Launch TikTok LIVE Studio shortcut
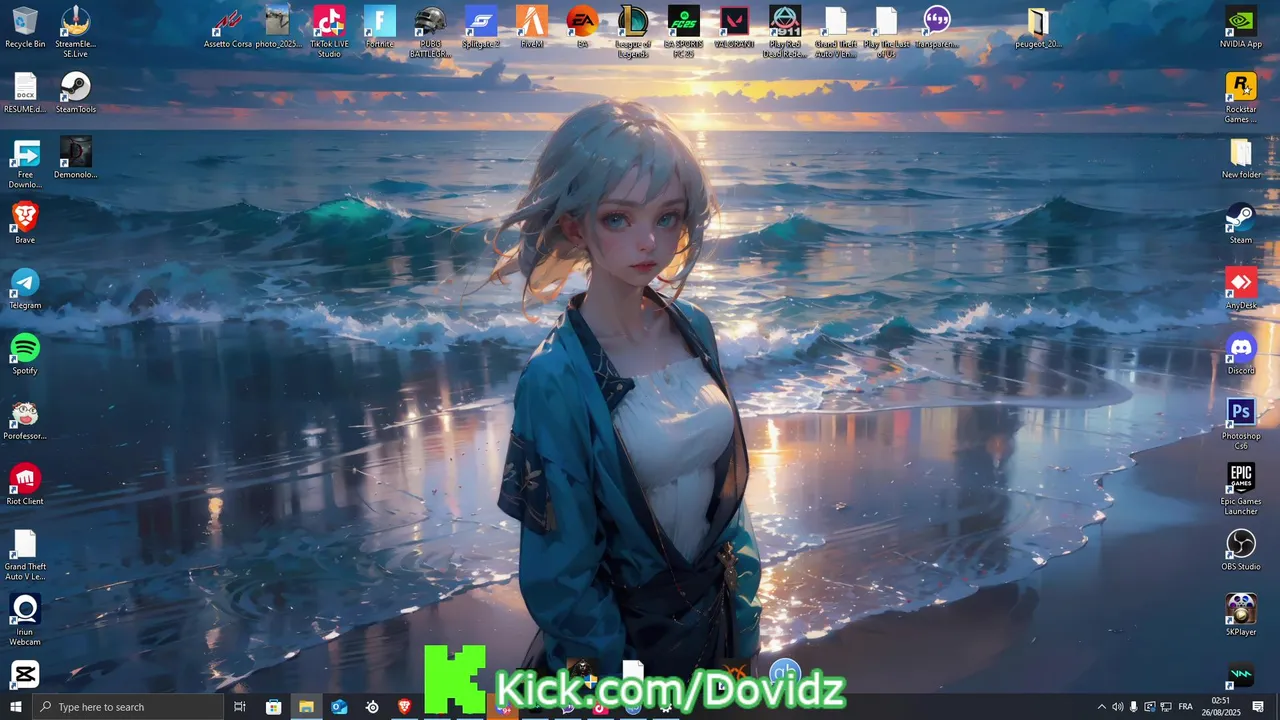The width and height of the screenshot is (1280, 720). coord(329,31)
